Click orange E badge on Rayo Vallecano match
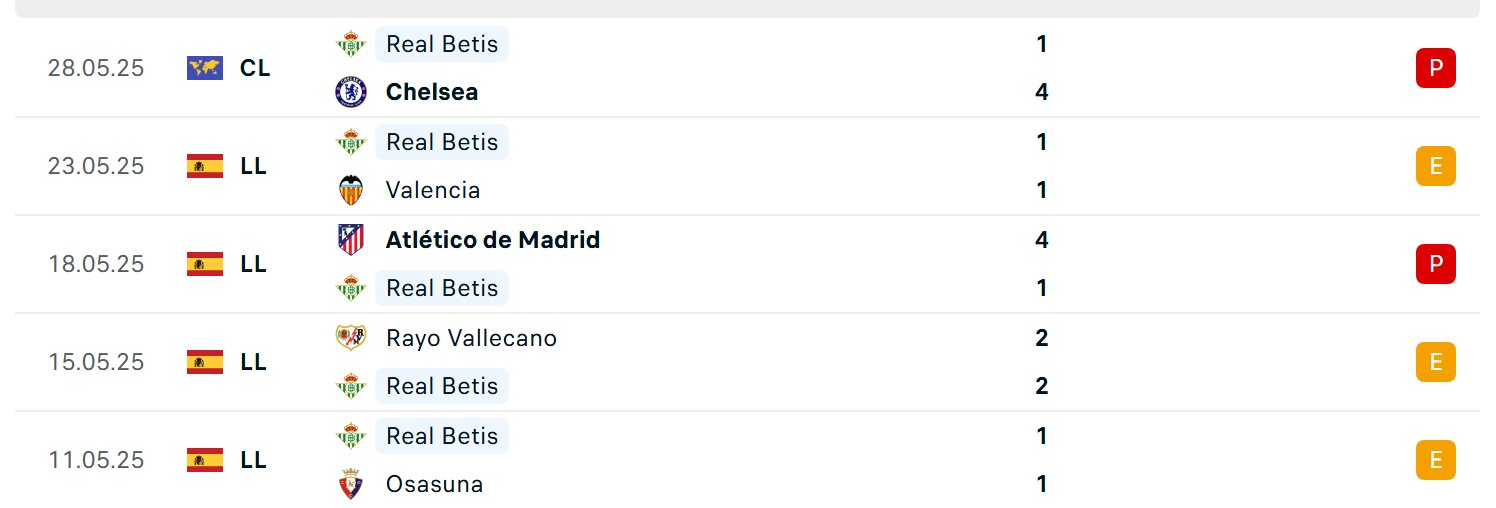Screen dimensions: 1496x508 (1436, 362)
